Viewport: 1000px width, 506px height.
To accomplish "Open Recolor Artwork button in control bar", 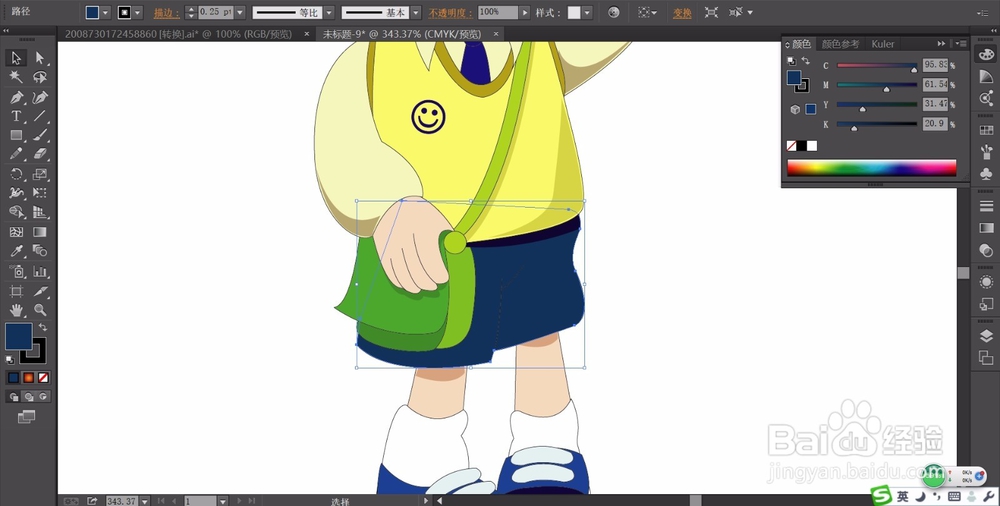I will [614, 12].
